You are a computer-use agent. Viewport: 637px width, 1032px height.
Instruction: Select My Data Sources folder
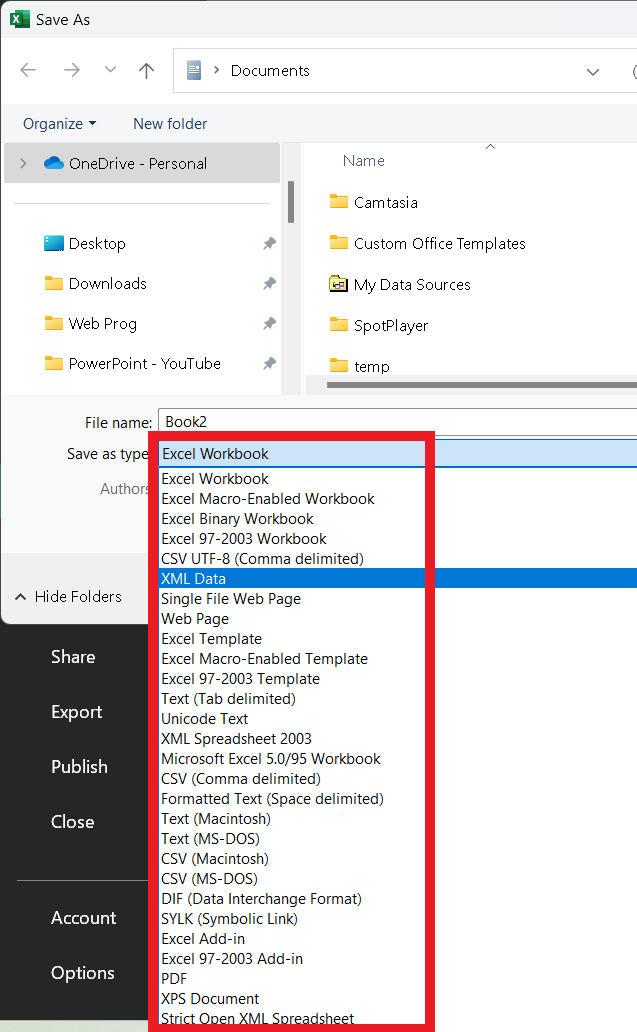[x=412, y=284]
